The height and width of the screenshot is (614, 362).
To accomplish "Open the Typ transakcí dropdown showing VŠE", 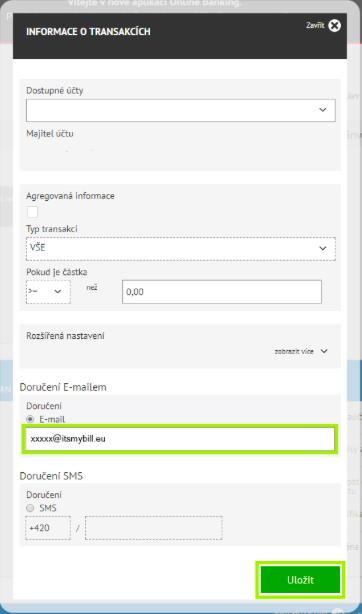I will (181, 248).
